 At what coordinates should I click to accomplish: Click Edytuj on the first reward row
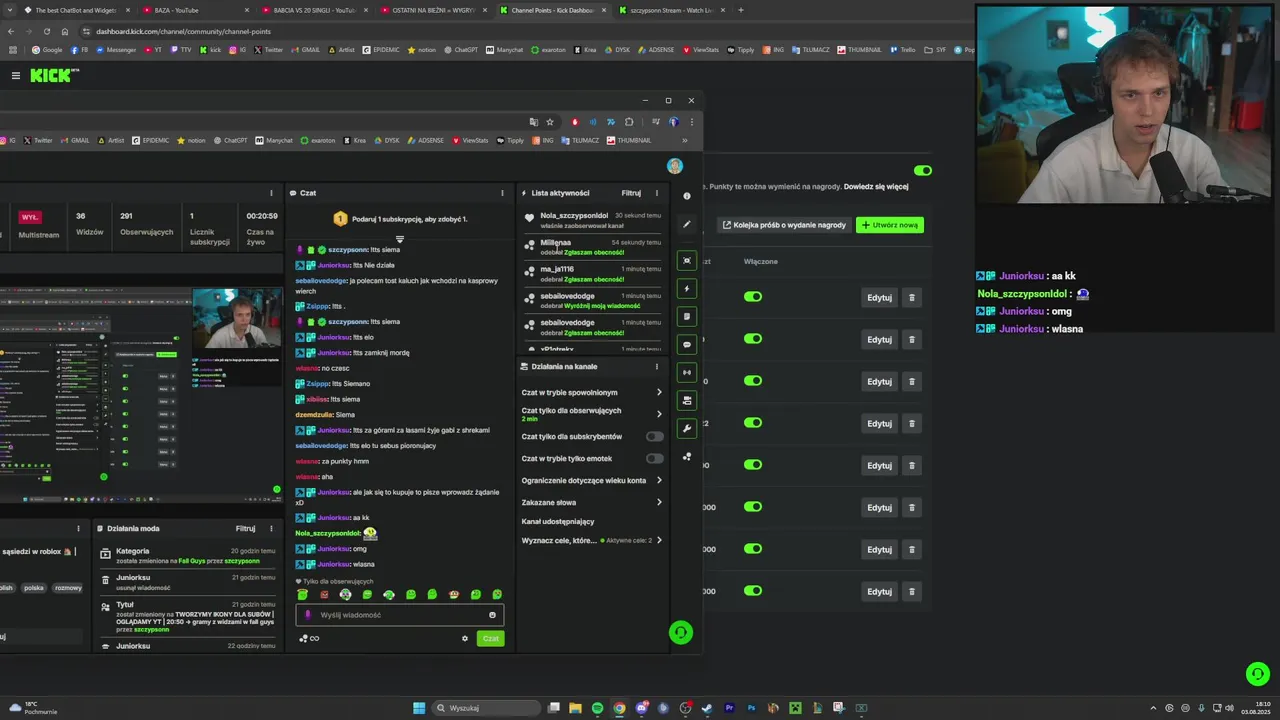coord(879,297)
